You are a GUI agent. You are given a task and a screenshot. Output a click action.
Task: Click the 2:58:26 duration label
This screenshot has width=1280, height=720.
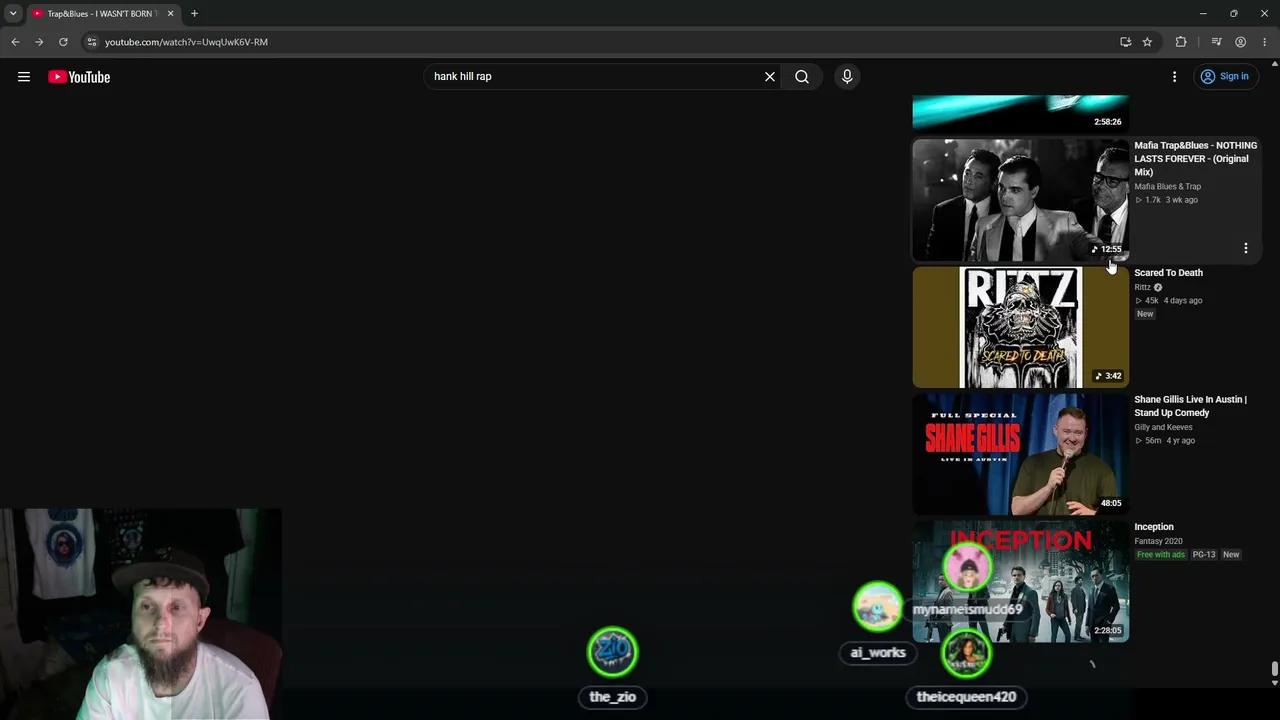click(1108, 122)
